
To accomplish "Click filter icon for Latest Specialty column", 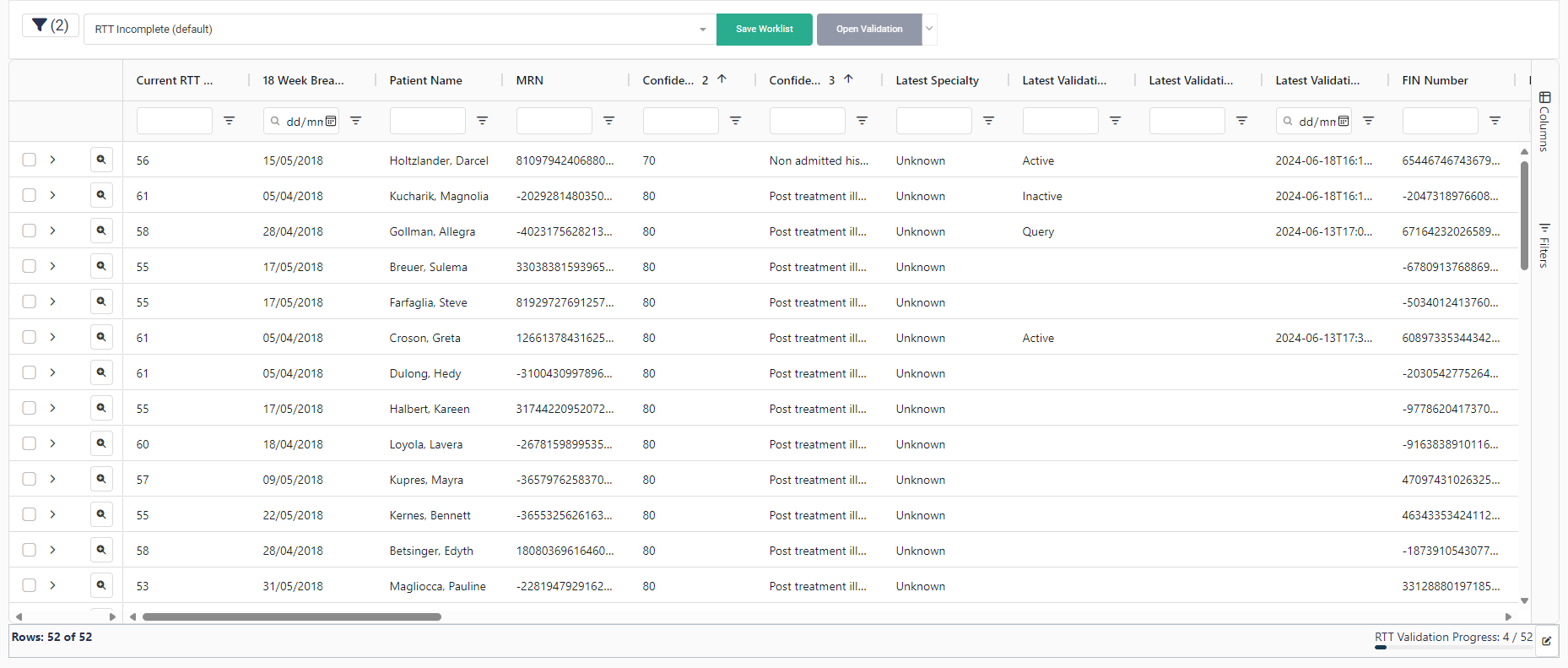I will pos(988,121).
